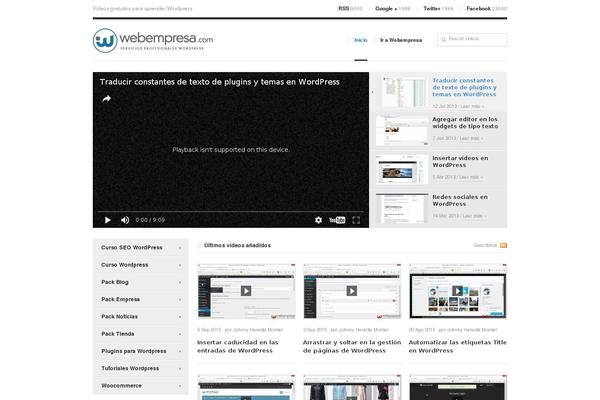Mute the video with speaker icon

[x=125, y=220]
